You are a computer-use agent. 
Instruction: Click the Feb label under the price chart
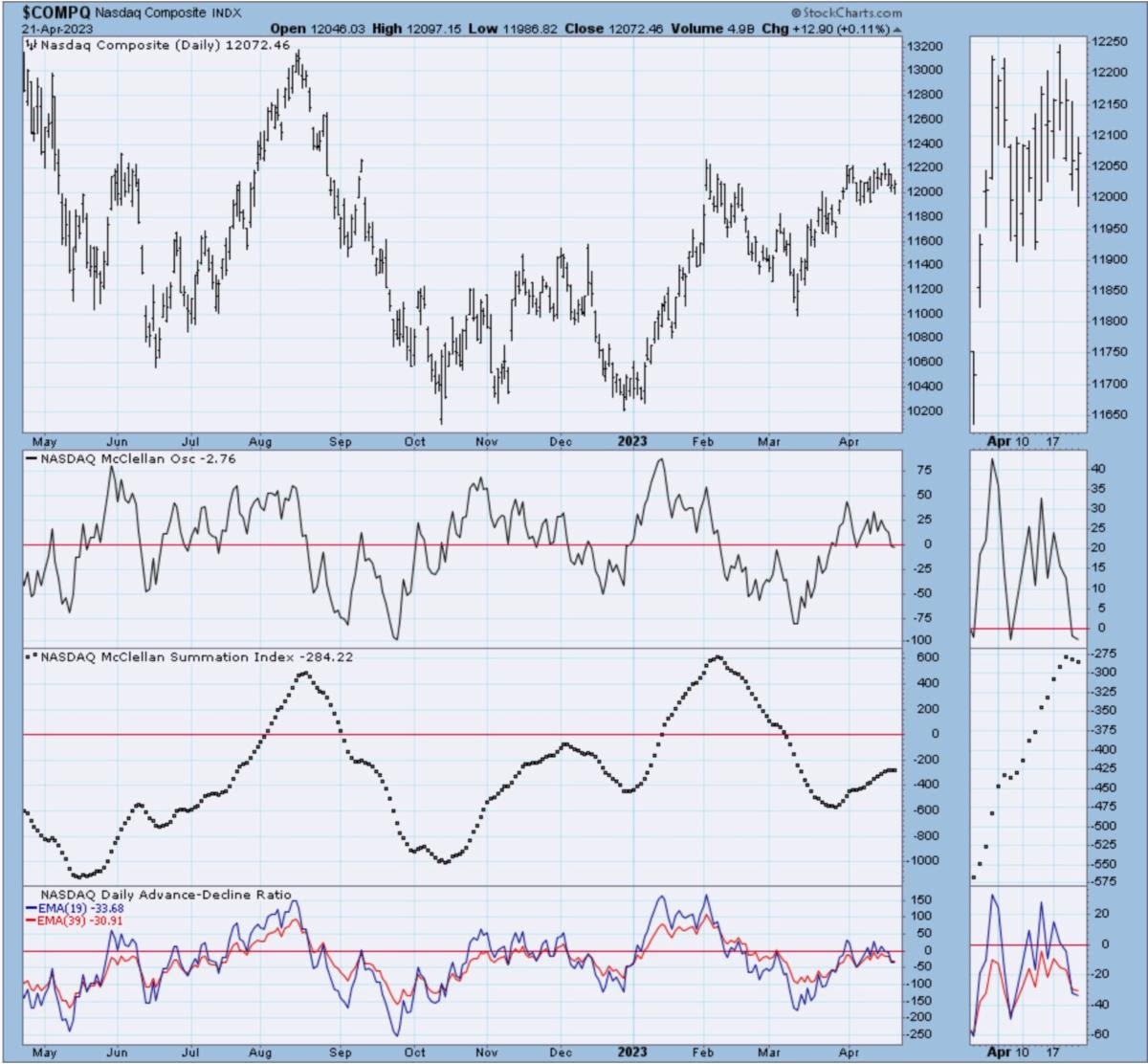[705, 442]
